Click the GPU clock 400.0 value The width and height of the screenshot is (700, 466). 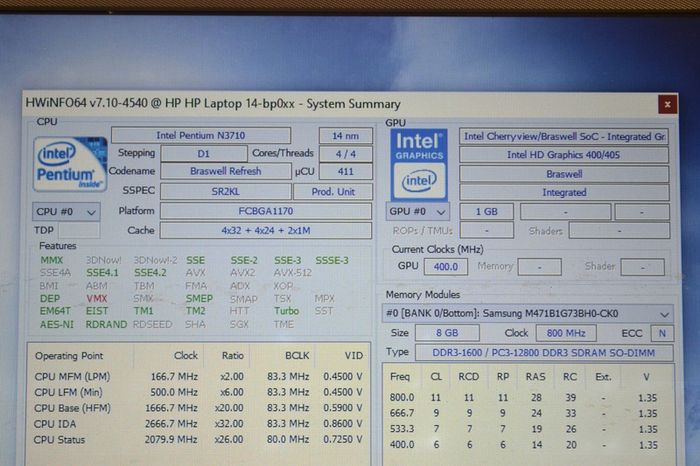446,266
